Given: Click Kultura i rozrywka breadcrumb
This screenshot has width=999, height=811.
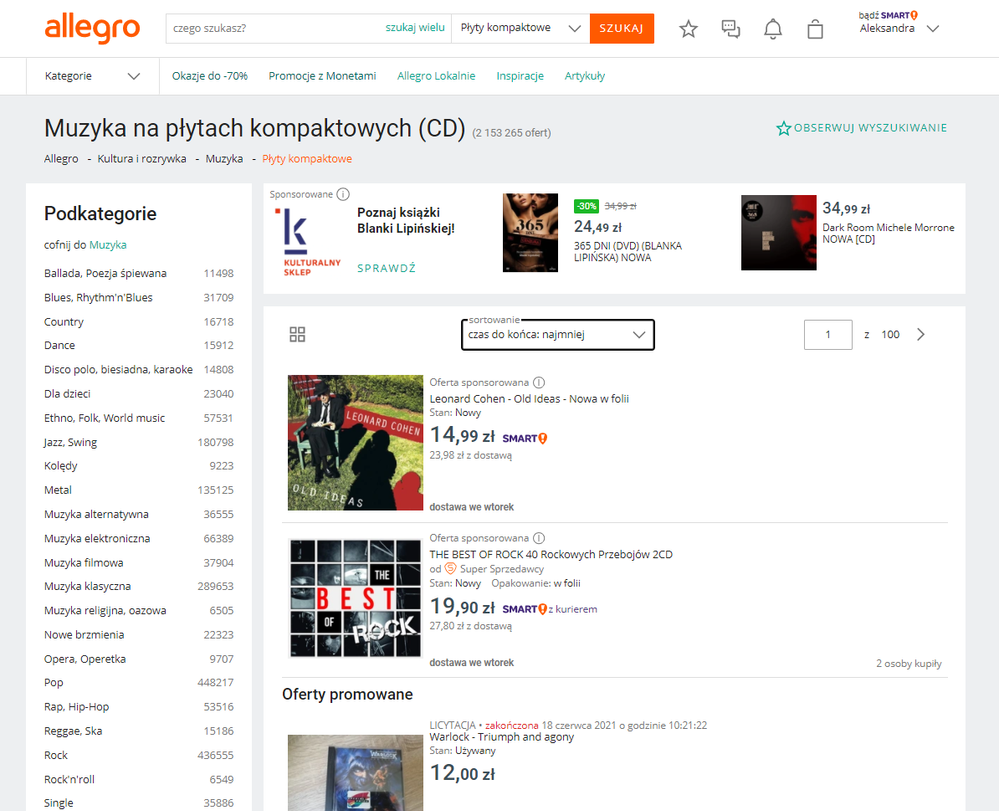Looking at the screenshot, I should pyautogui.click(x=142, y=159).
